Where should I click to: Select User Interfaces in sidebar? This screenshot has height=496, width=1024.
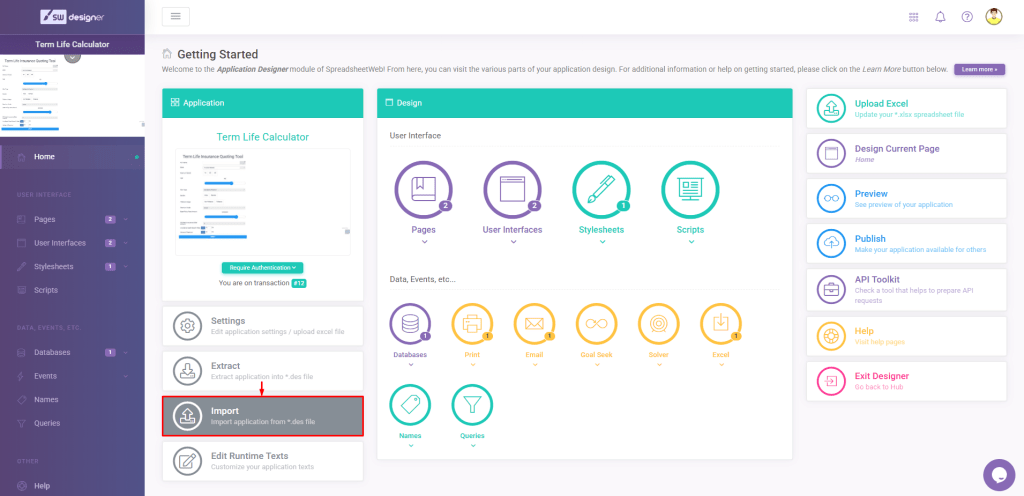tap(72, 243)
